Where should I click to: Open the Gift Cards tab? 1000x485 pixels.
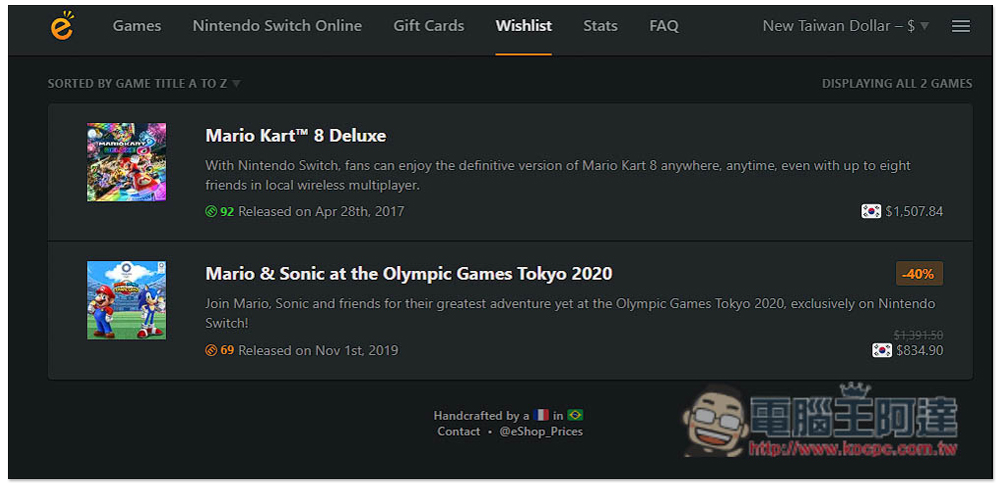(x=429, y=26)
